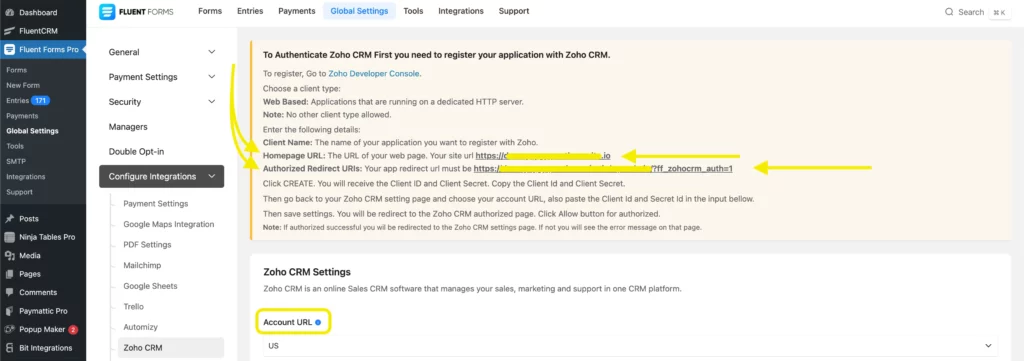Open the Payments tab in top navigation

pyautogui.click(x=296, y=11)
